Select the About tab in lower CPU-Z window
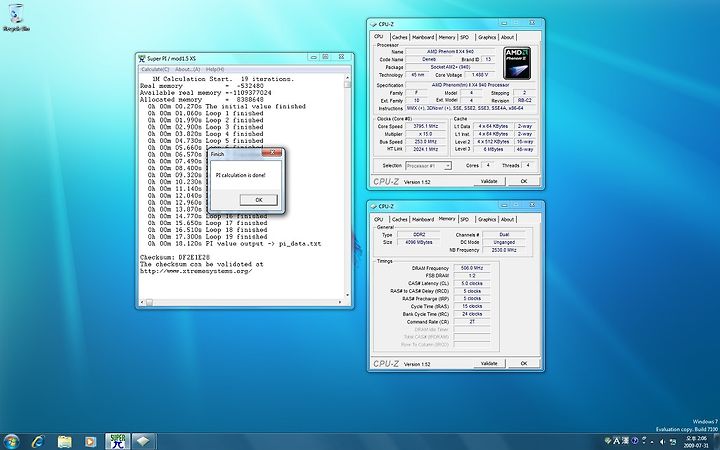 [507, 219]
